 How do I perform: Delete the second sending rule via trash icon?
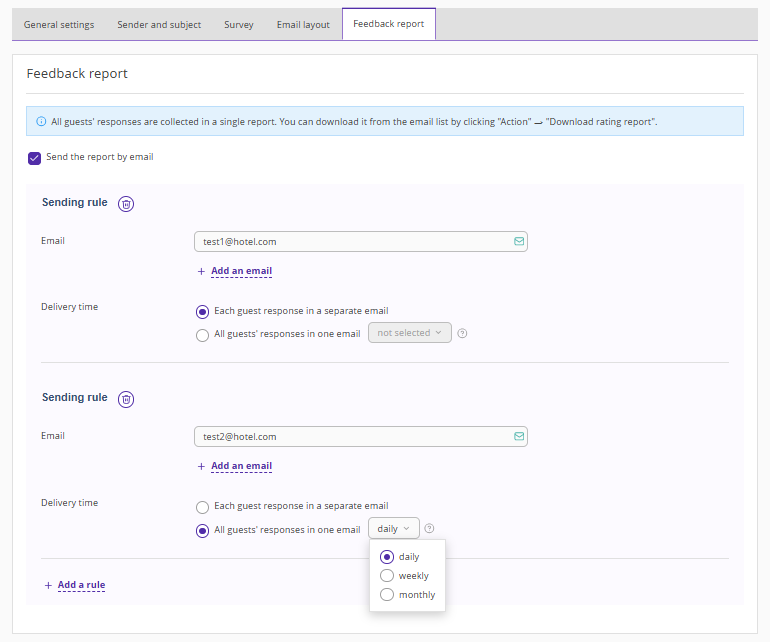tap(126, 399)
